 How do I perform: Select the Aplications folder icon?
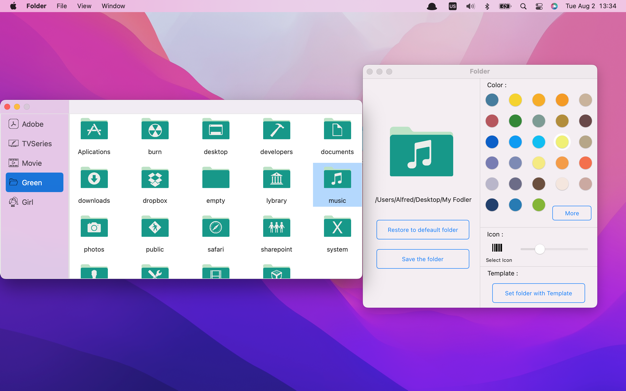point(94,129)
